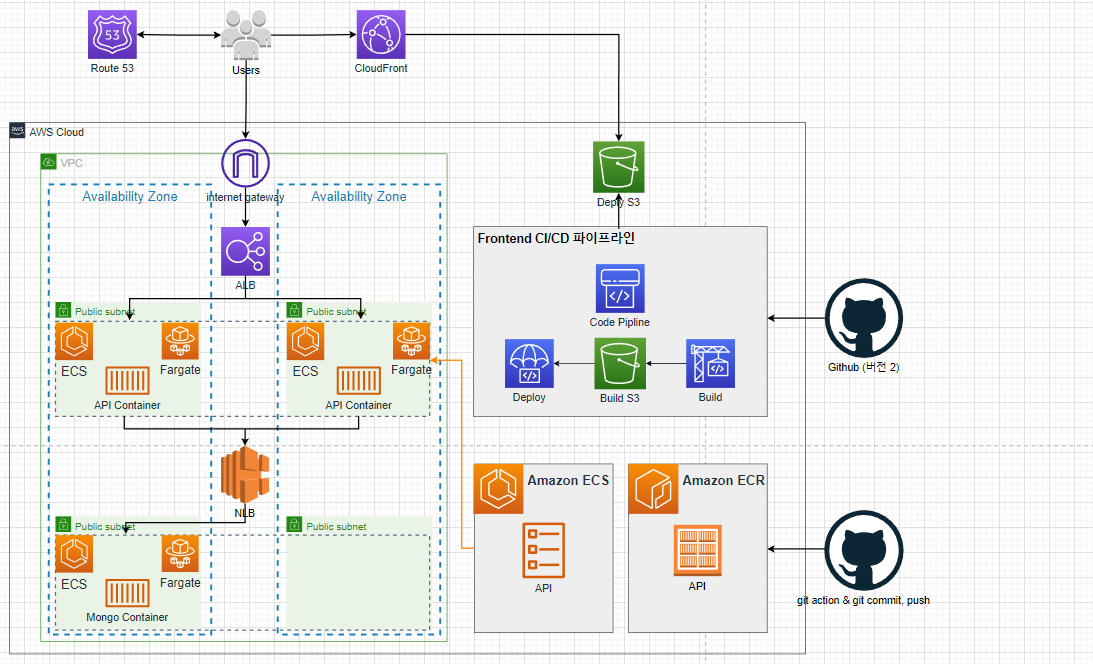1093x664 pixels.
Task: Select the API registry icon in Amazon ECR
Action: (x=697, y=550)
